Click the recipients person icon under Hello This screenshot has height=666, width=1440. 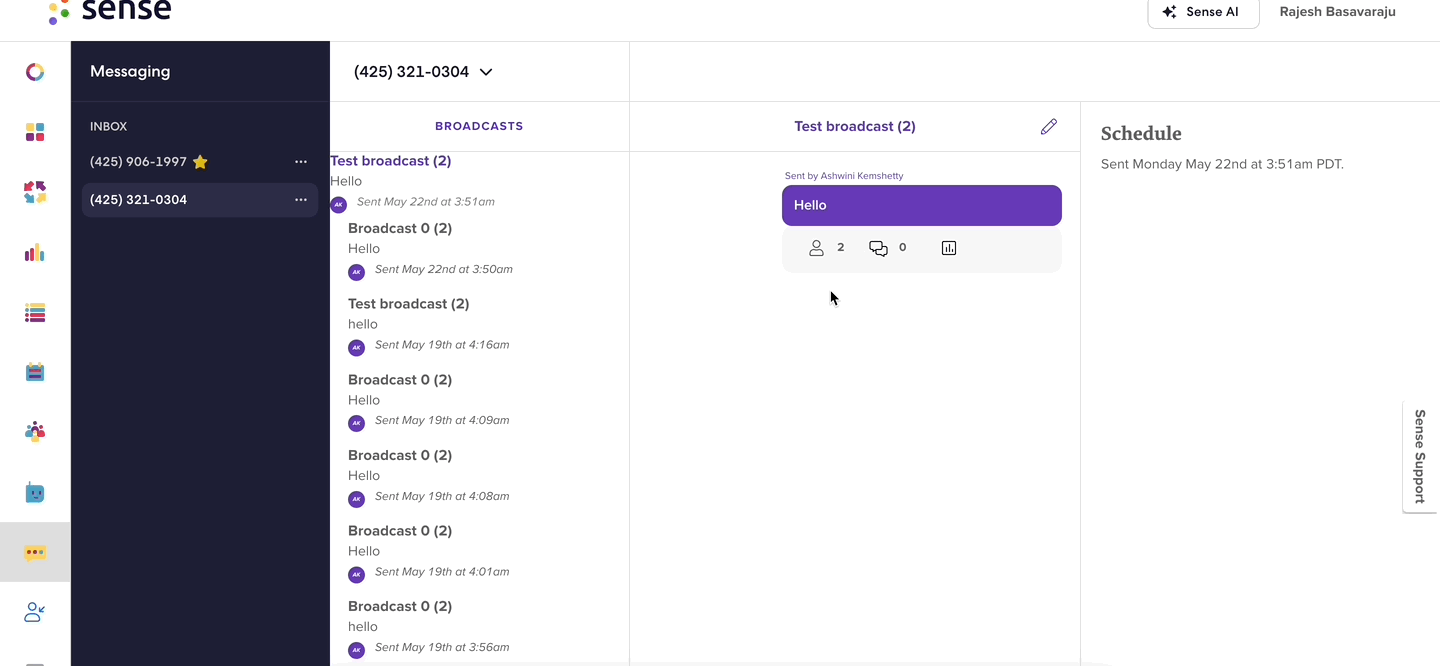click(x=816, y=248)
